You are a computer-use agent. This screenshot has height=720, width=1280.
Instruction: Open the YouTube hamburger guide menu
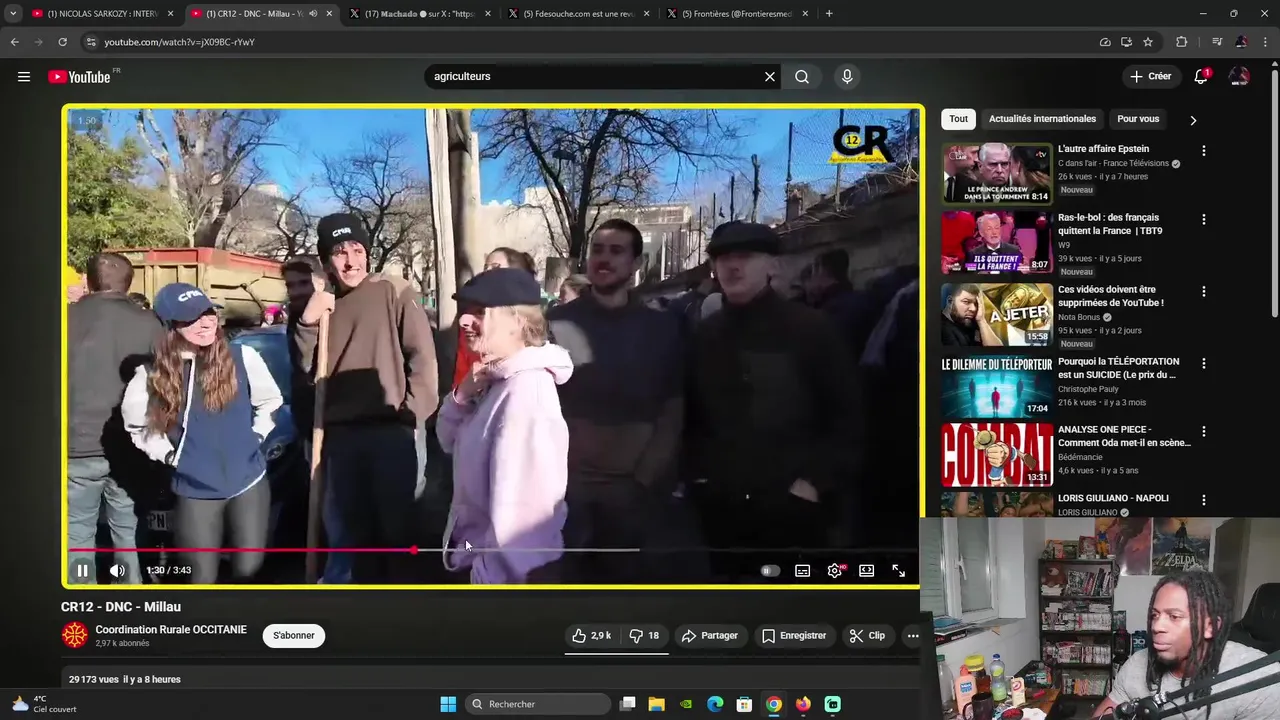[x=24, y=77]
